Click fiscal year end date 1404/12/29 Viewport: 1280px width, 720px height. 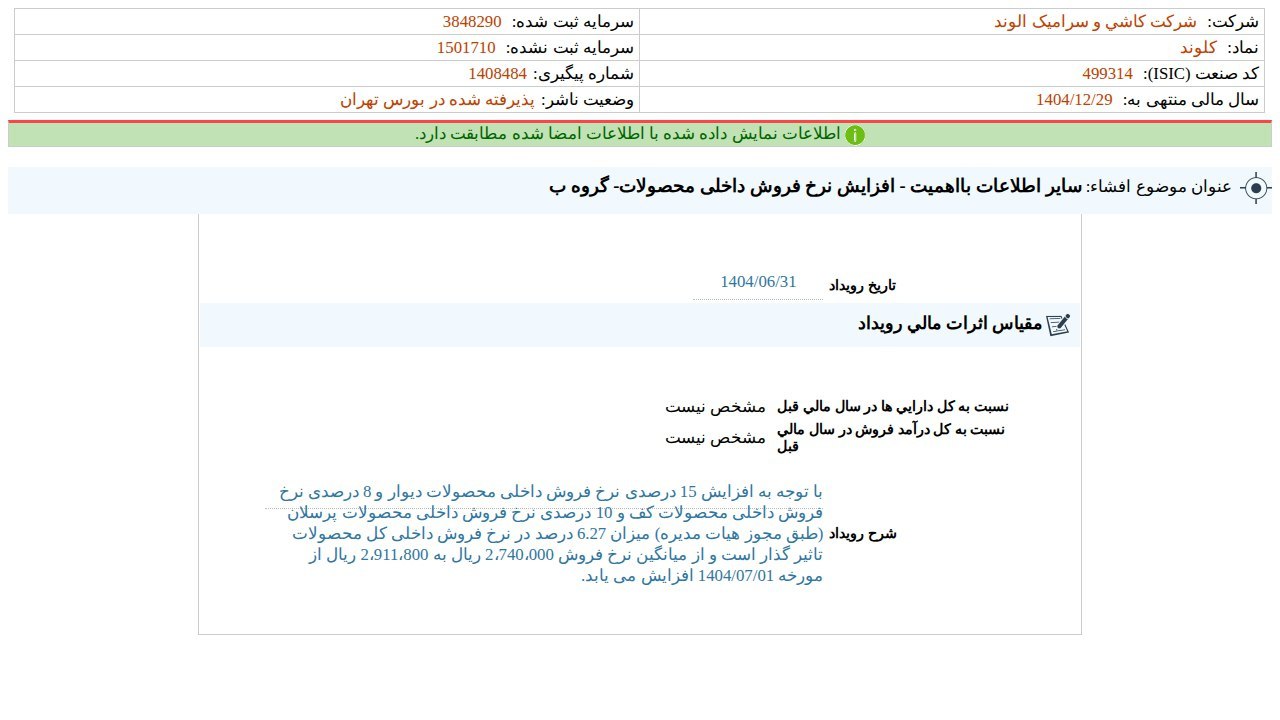tap(1074, 100)
